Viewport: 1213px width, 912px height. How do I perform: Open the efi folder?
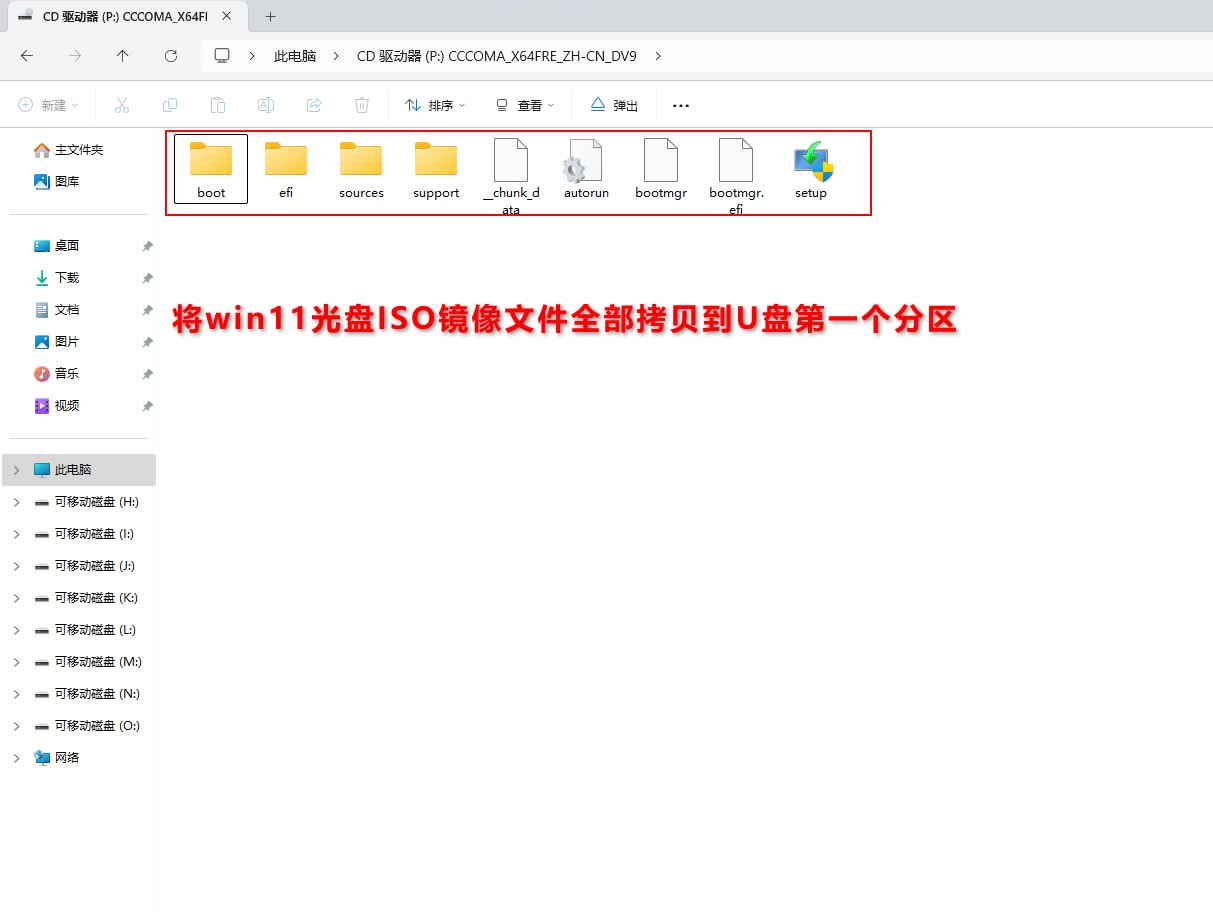[286, 163]
